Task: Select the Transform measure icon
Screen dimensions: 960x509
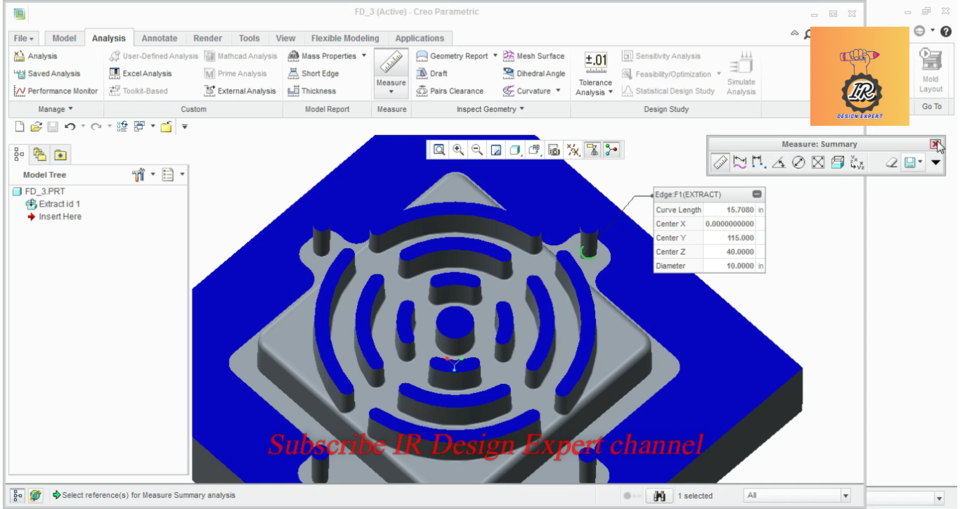Action: [857, 162]
